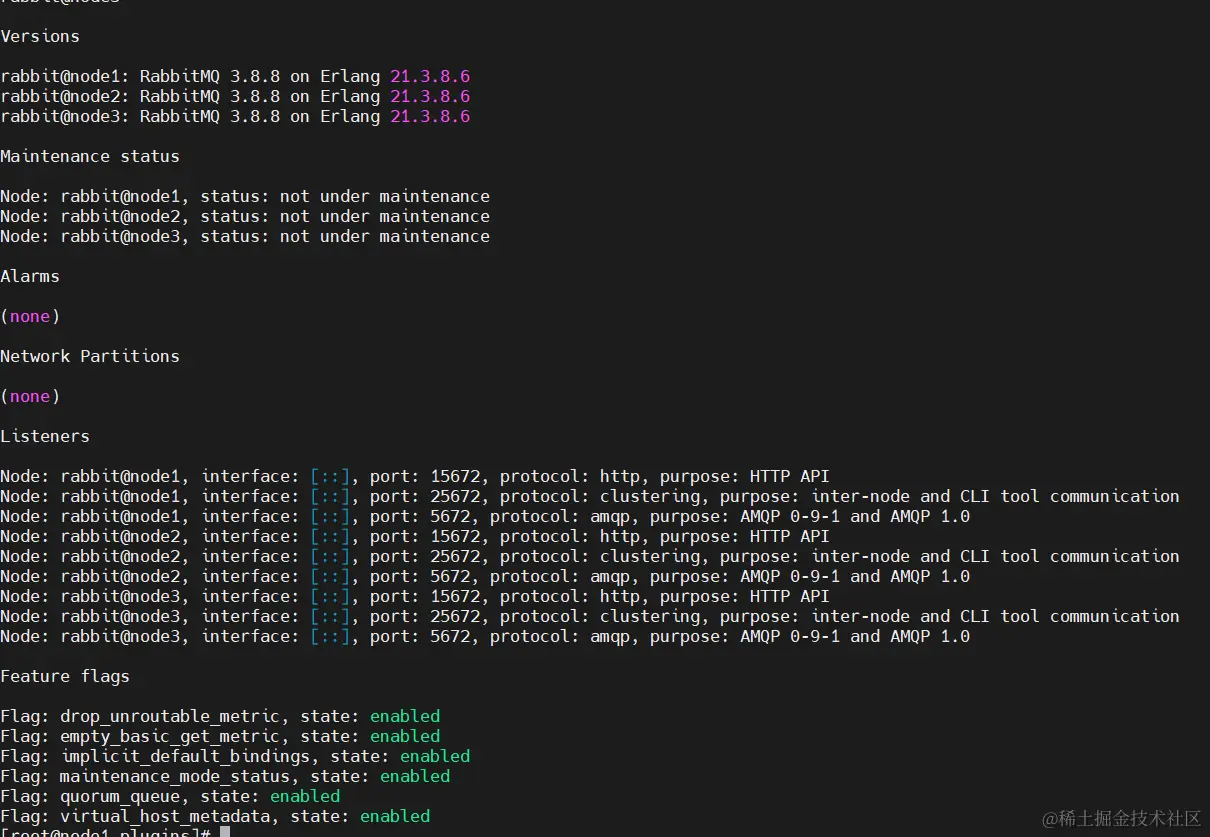Click the terminal cursor at the shell prompt

(225, 832)
